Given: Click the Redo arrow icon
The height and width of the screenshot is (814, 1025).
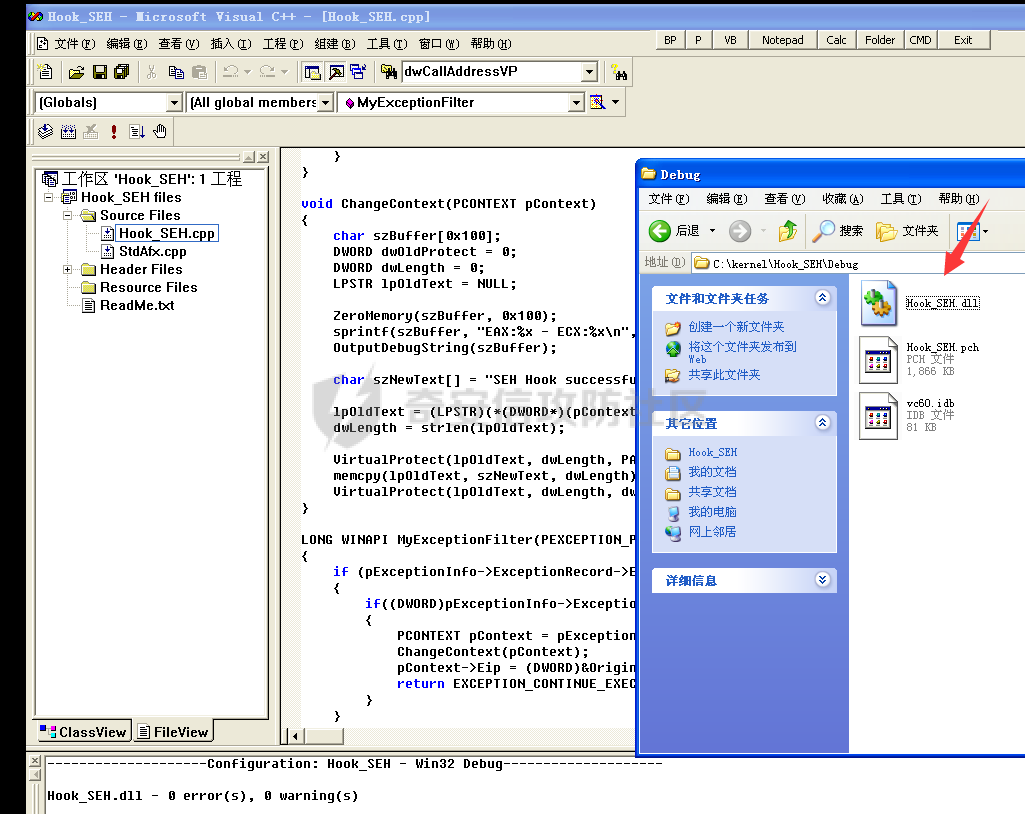Looking at the screenshot, I should (267, 72).
